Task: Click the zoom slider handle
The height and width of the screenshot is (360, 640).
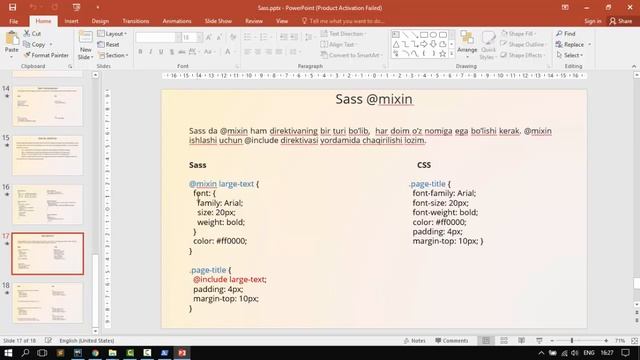Action: coord(572,340)
